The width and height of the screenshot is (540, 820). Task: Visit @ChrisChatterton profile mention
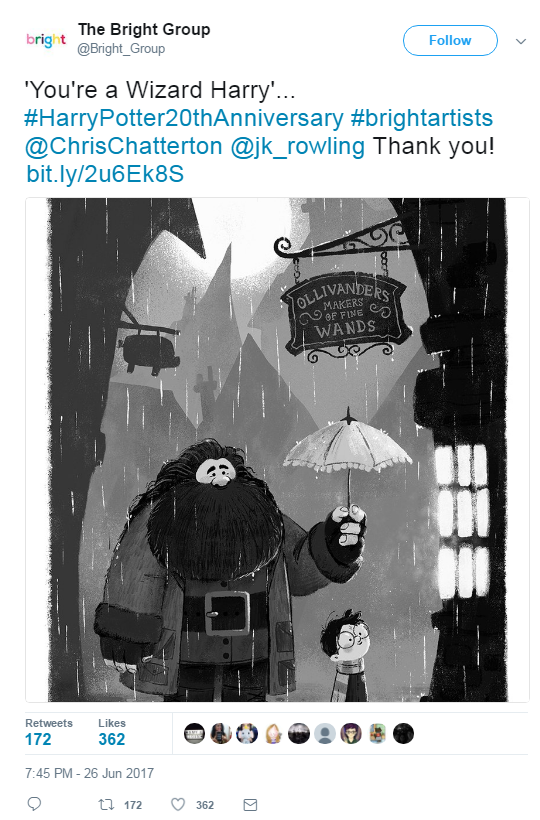pyautogui.click(x=124, y=146)
